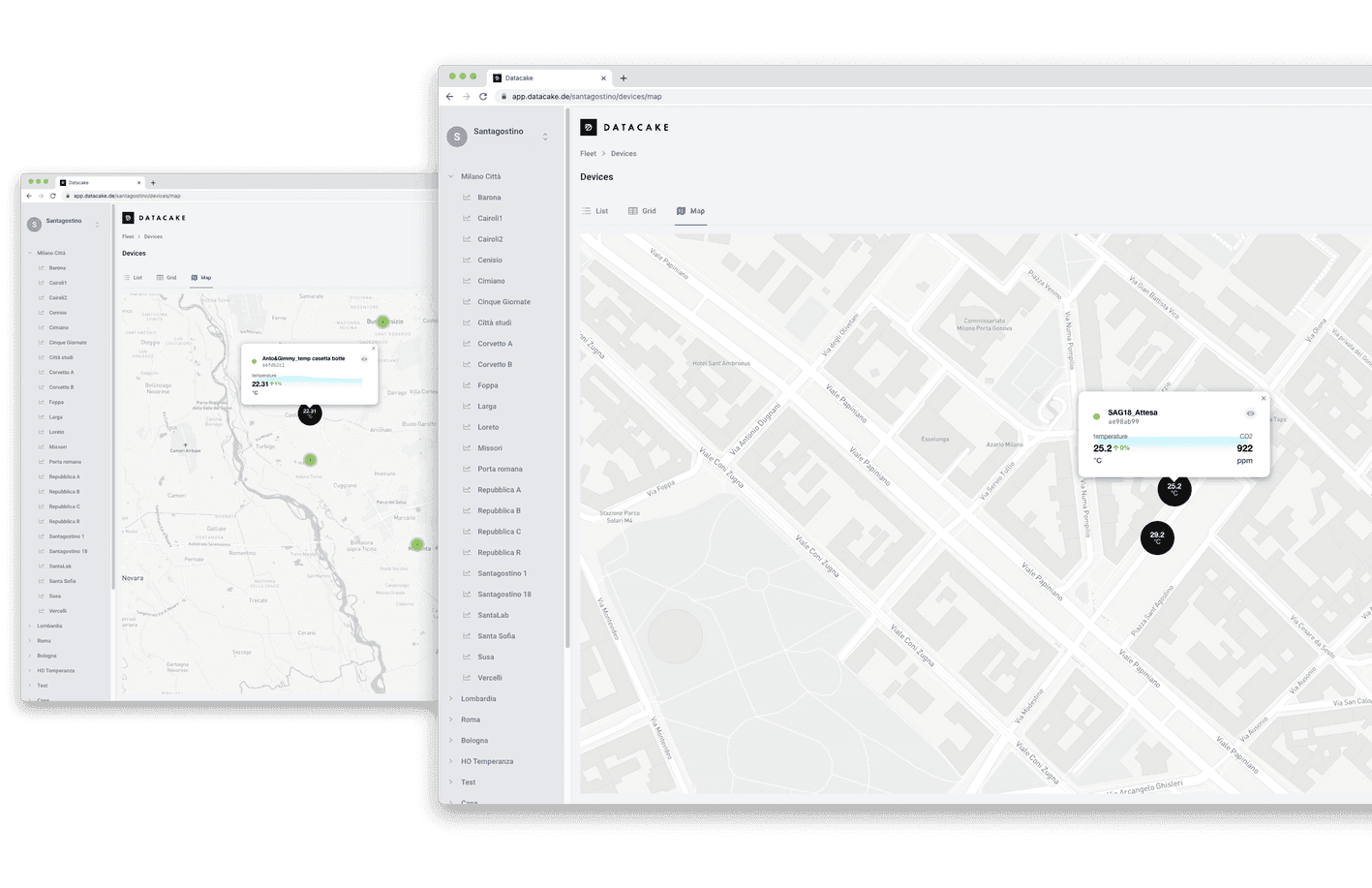Viewport: 1372px width, 888px height.
Task: Click the Datacake logo in back window
Action: click(x=154, y=218)
